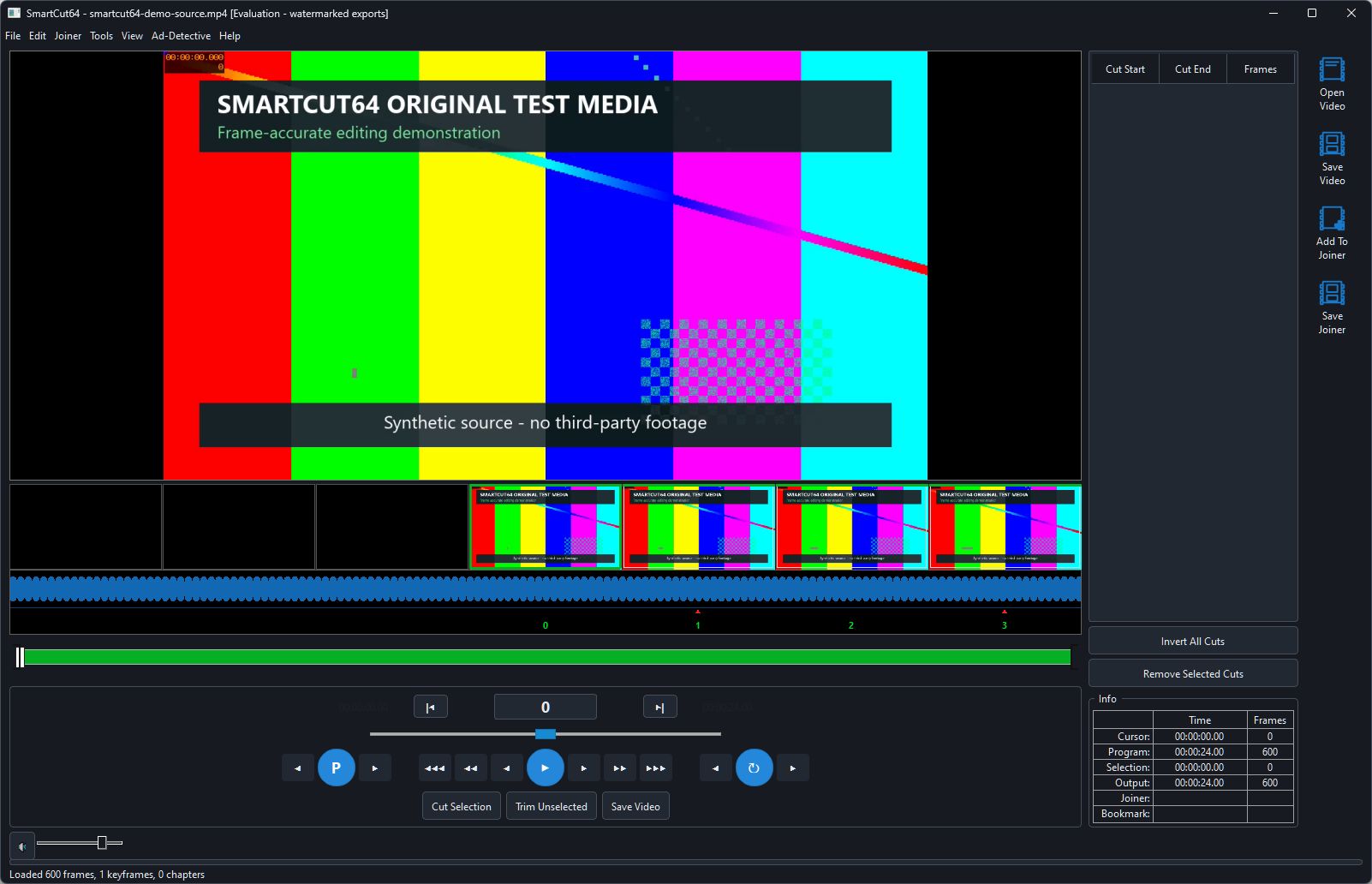Click the Cursor time value 00:00:00.00

(1199, 737)
